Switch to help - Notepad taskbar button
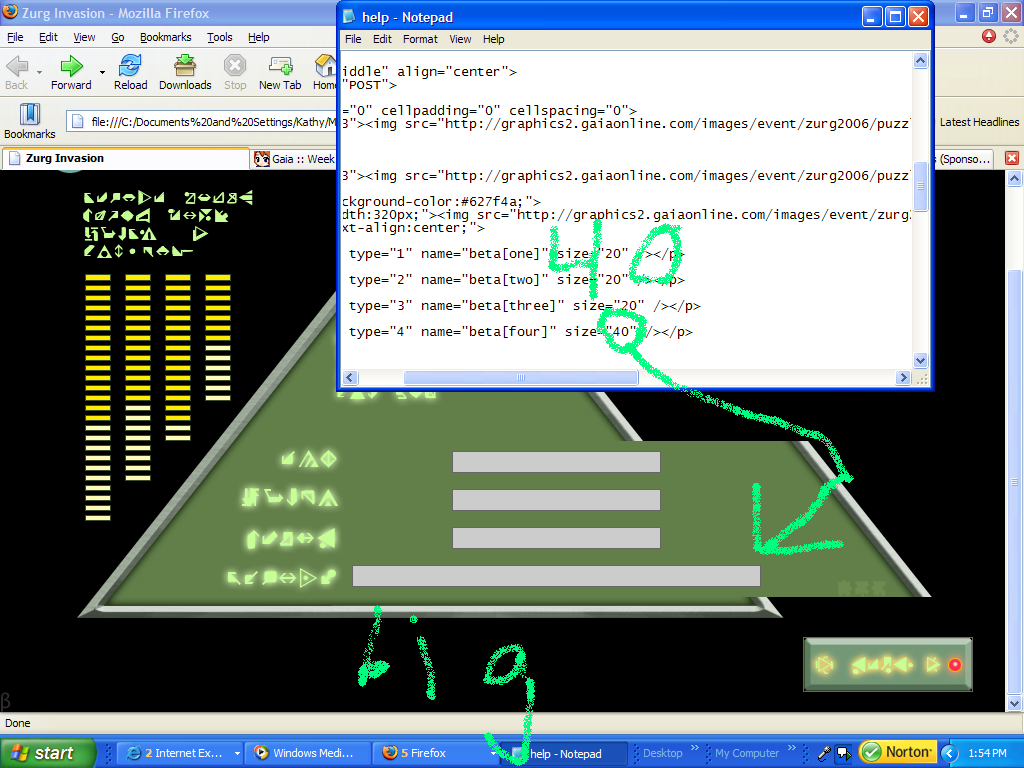Viewport: 1024px width, 768px height. 565,754
